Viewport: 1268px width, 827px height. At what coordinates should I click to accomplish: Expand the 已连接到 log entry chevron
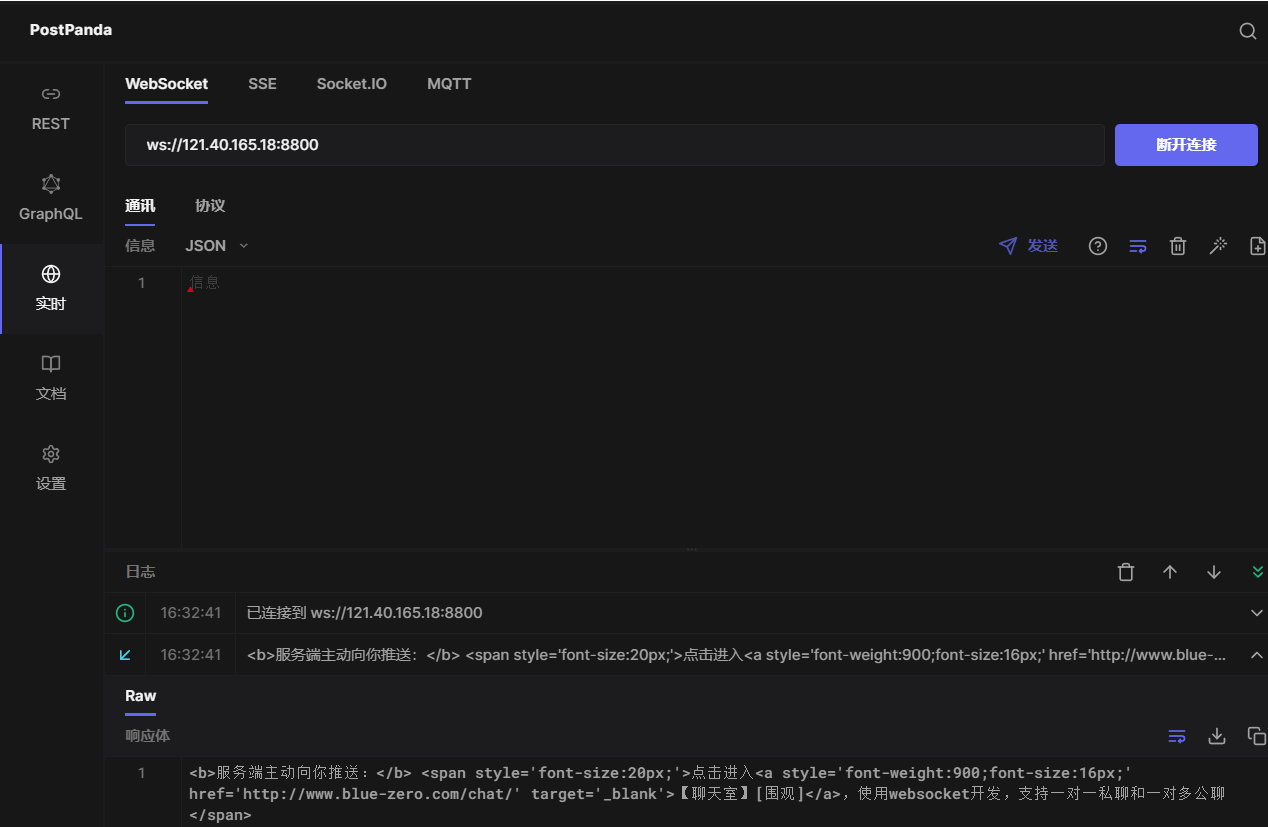[1257, 613]
